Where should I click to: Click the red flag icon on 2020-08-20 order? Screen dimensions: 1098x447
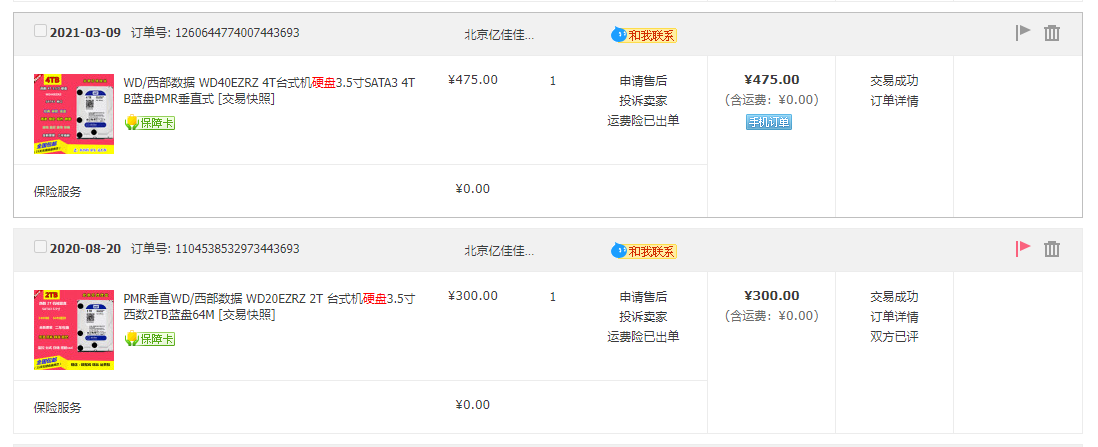coord(1022,248)
